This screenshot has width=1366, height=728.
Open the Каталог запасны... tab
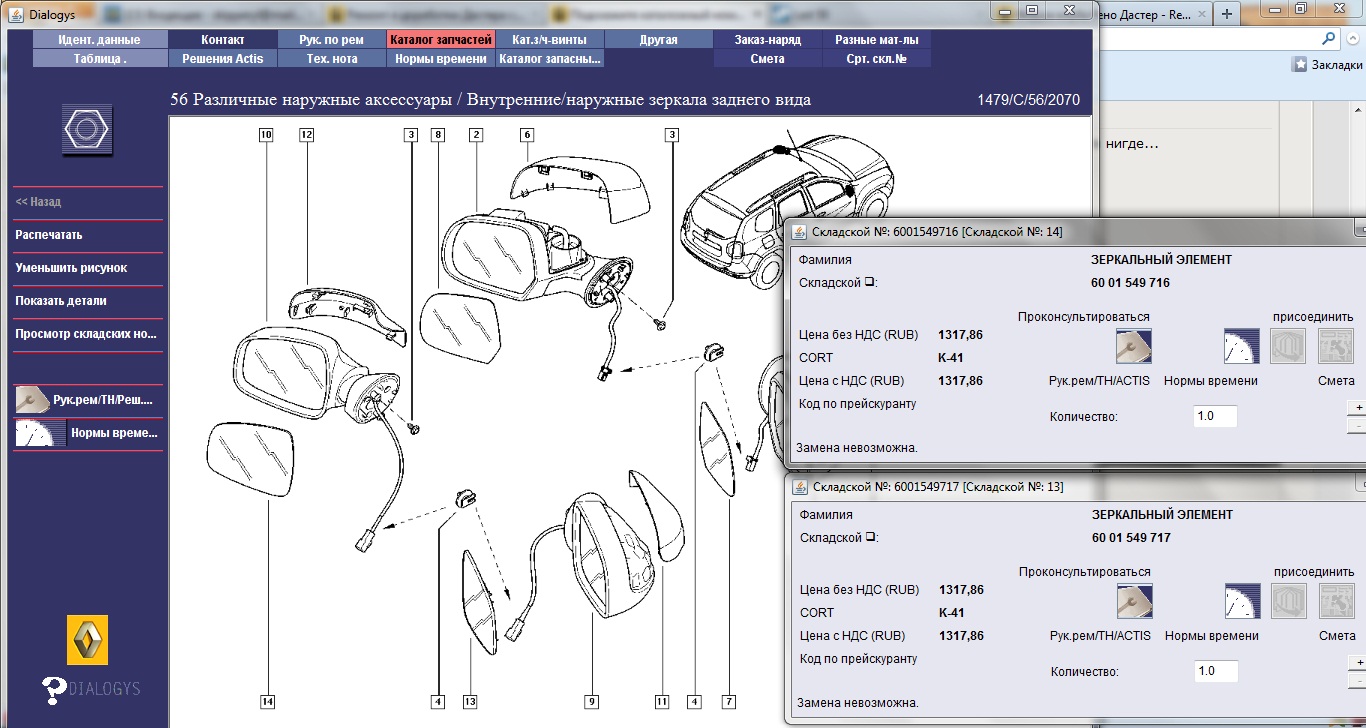pos(550,59)
